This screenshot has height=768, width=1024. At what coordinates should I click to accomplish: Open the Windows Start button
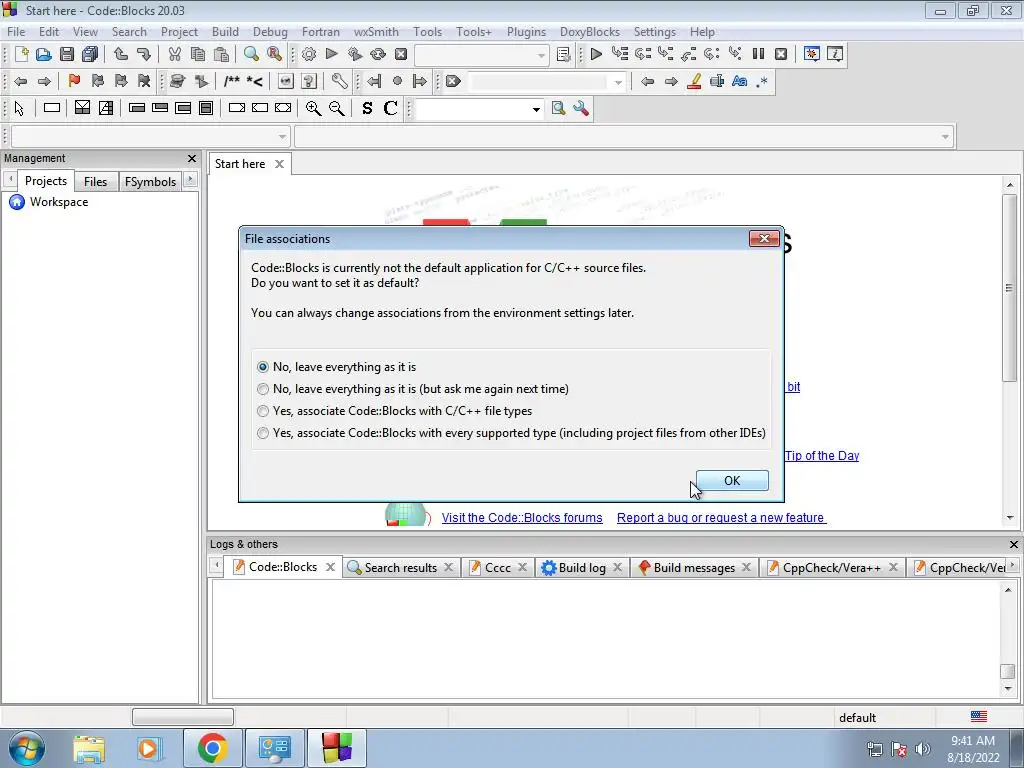(27, 748)
